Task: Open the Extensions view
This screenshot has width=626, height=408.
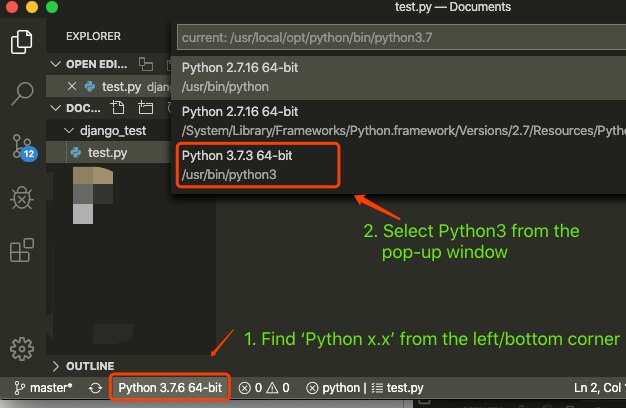Action: point(22,250)
